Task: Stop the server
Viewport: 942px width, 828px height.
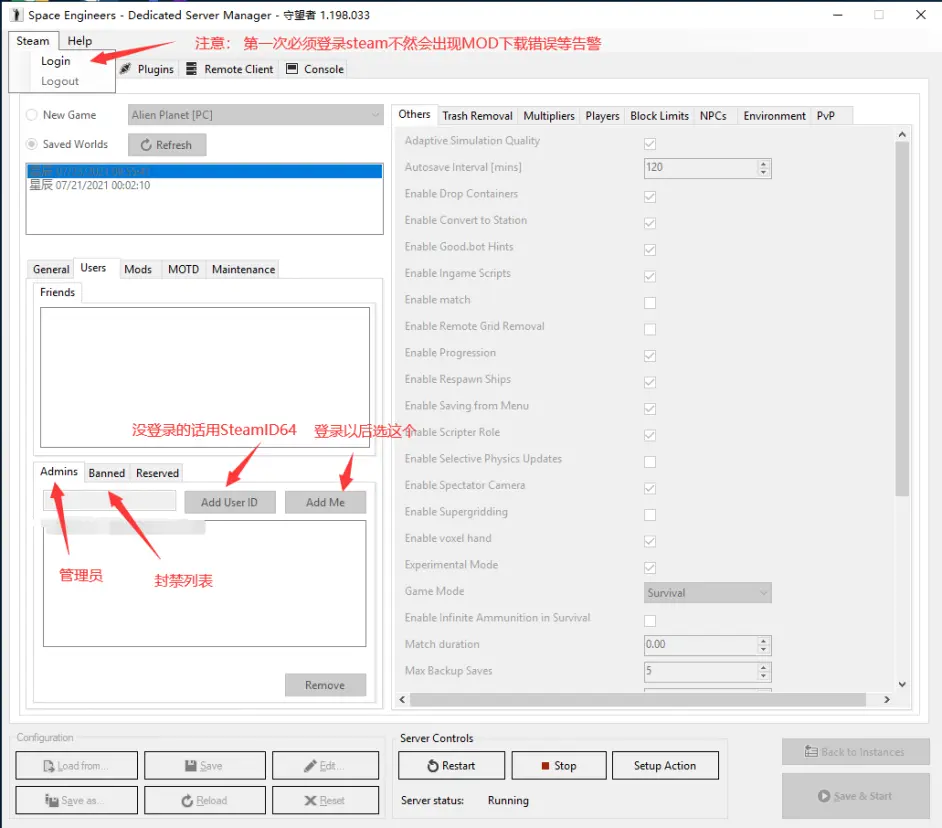Action: pos(559,766)
